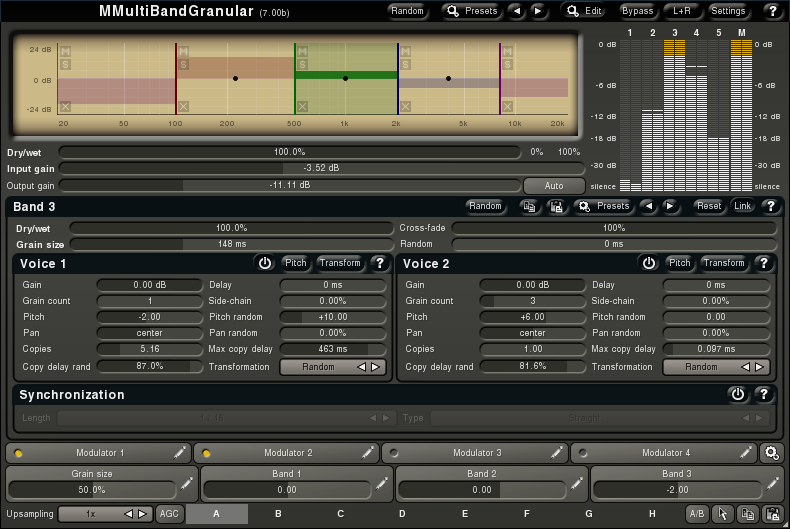The height and width of the screenshot is (529, 790).
Task: Paste preset icon in bottom bar
Action: 773,514
